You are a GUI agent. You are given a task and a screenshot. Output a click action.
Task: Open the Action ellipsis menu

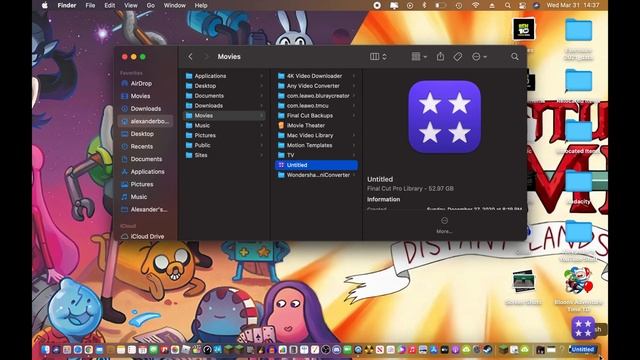coord(479,57)
